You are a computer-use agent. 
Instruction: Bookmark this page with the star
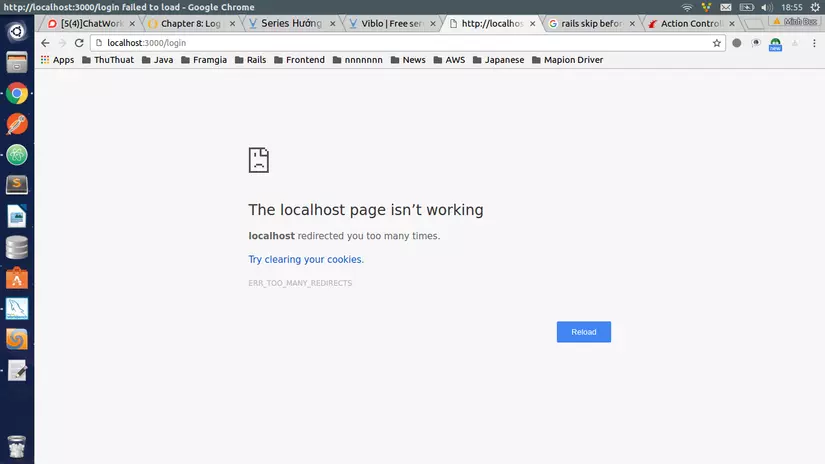(717, 43)
